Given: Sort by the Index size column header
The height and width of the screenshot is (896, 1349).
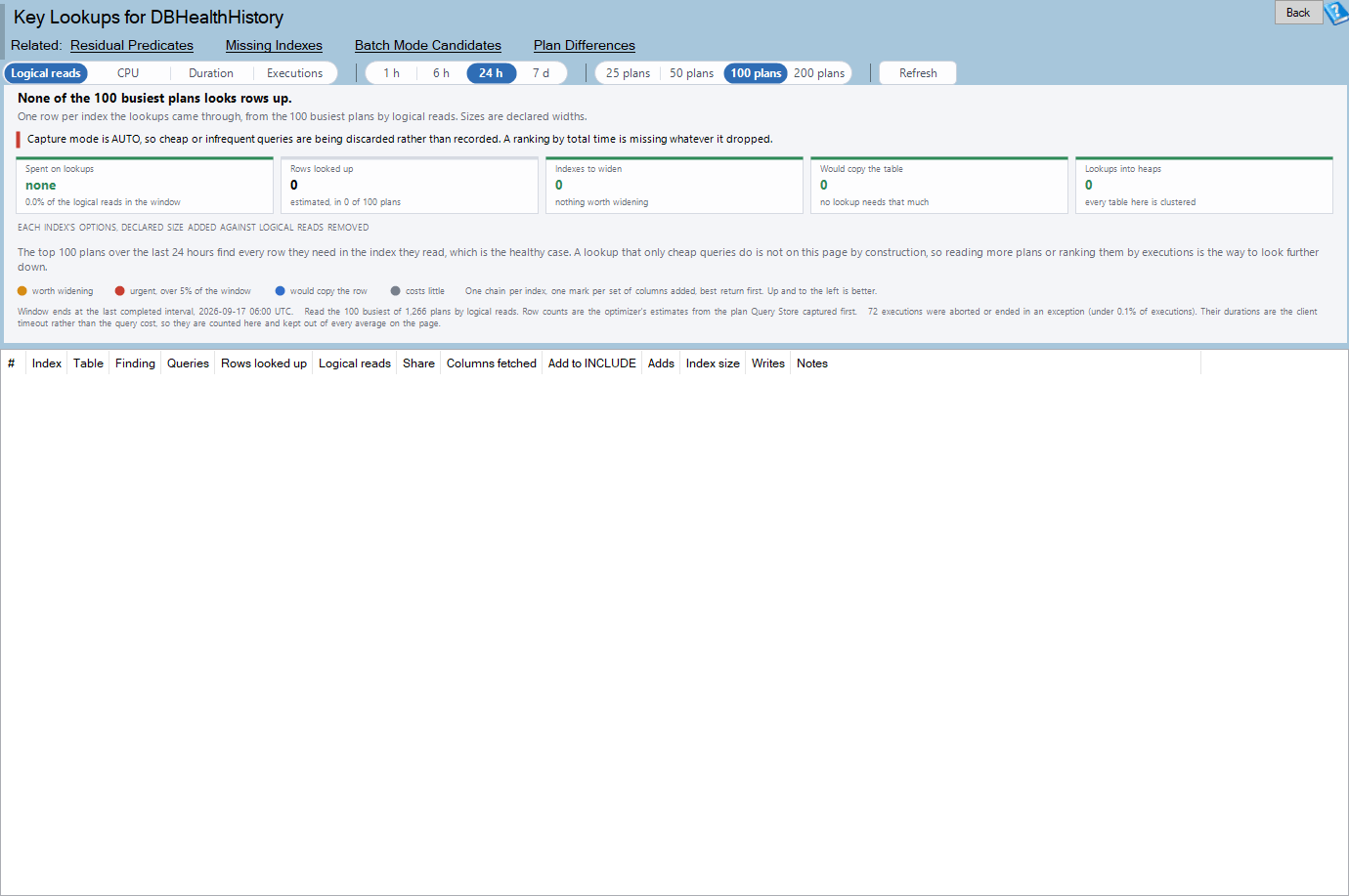Looking at the screenshot, I should (x=713, y=363).
